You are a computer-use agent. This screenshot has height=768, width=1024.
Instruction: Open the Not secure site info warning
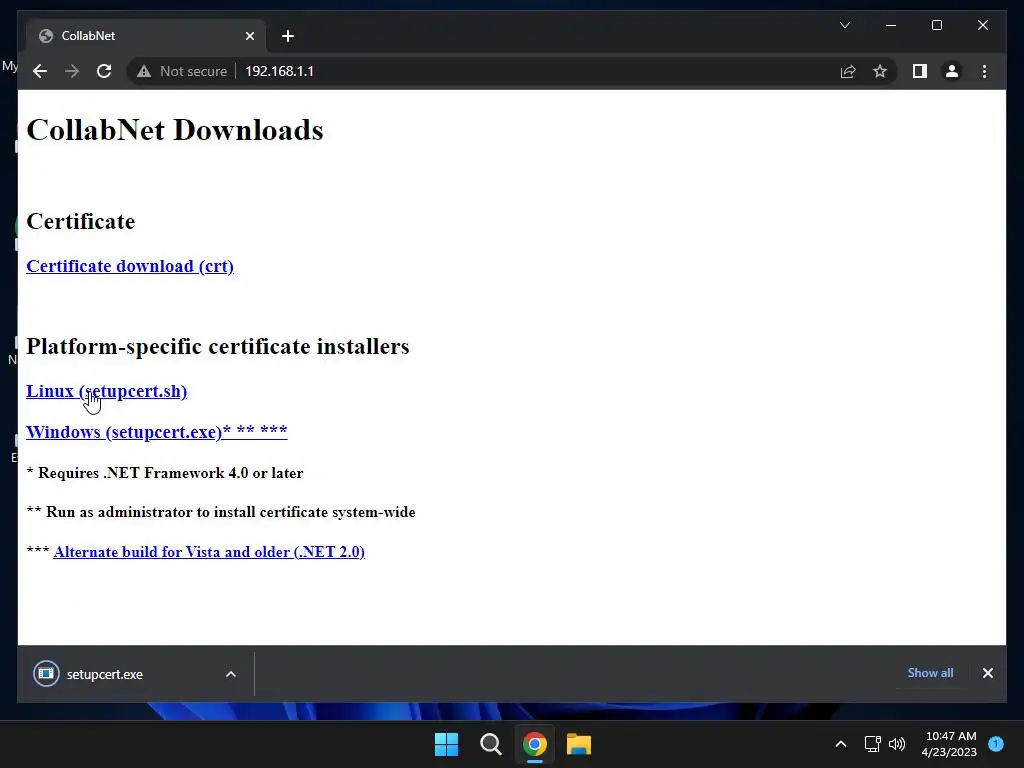pos(182,71)
